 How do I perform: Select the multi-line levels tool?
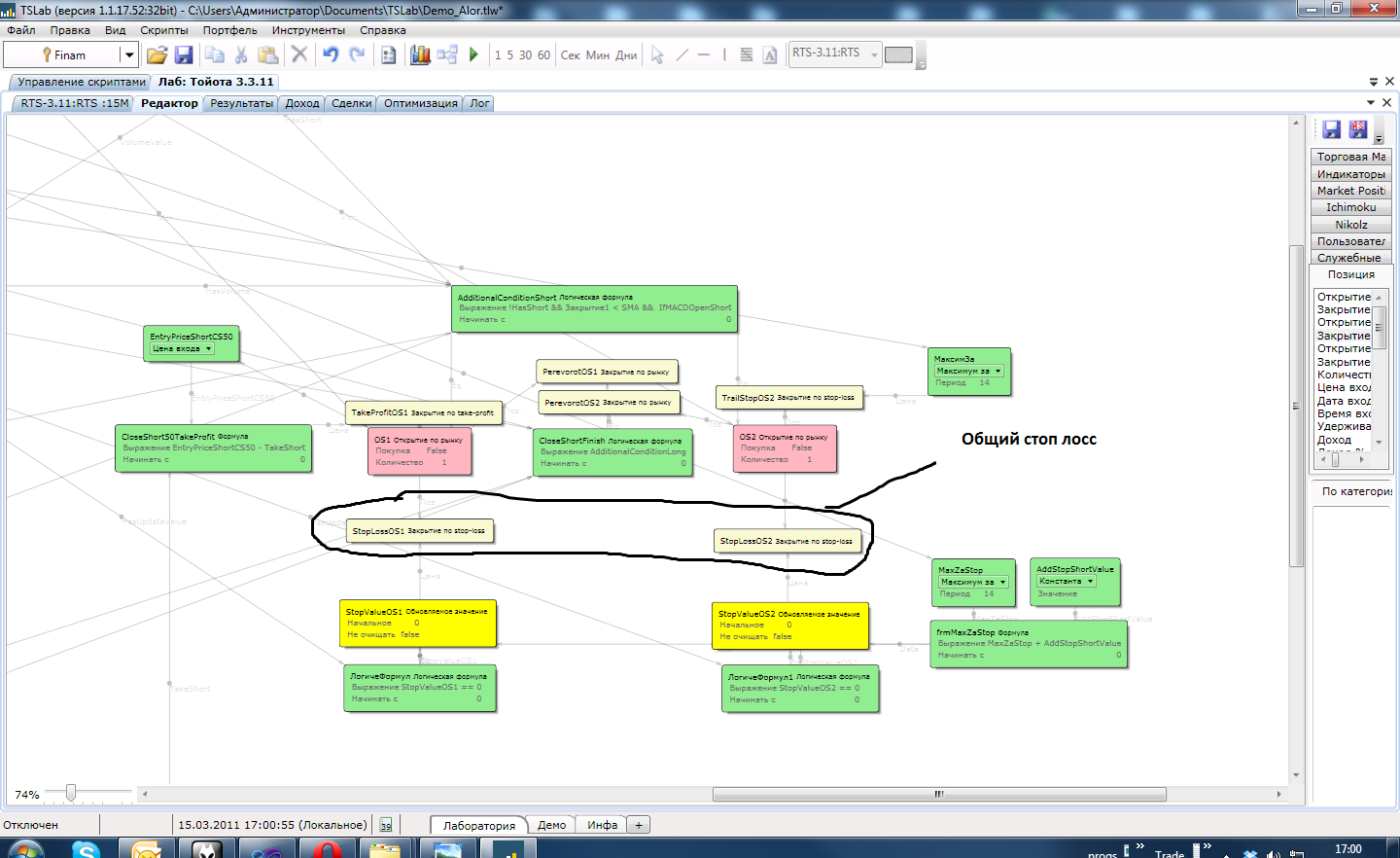pyautogui.click(x=747, y=54)
